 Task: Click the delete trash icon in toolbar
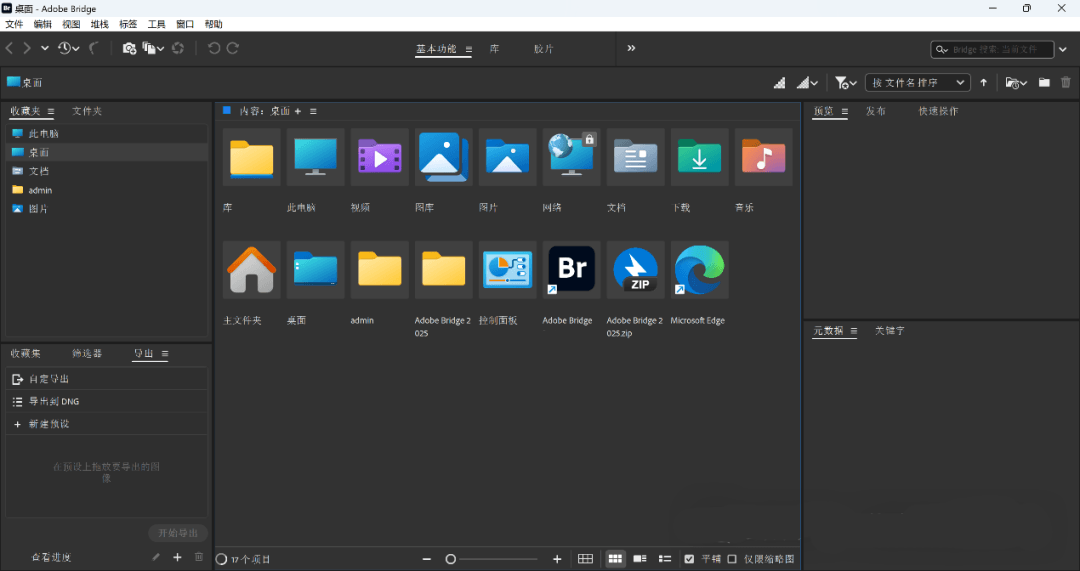[x=1066, y=83]
